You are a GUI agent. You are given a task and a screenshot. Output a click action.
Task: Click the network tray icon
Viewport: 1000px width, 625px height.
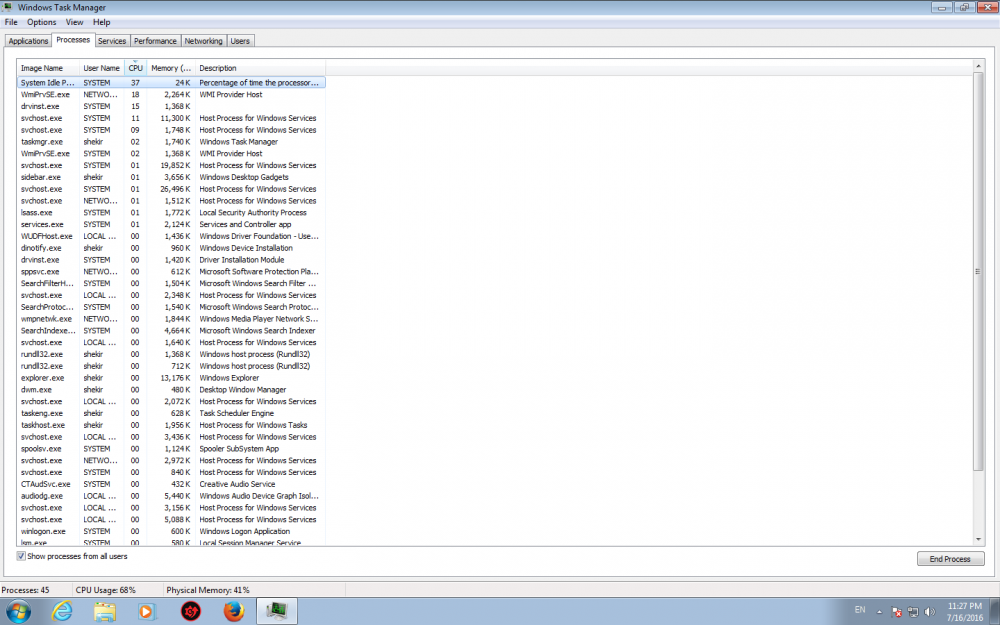(x=913, y=612)
